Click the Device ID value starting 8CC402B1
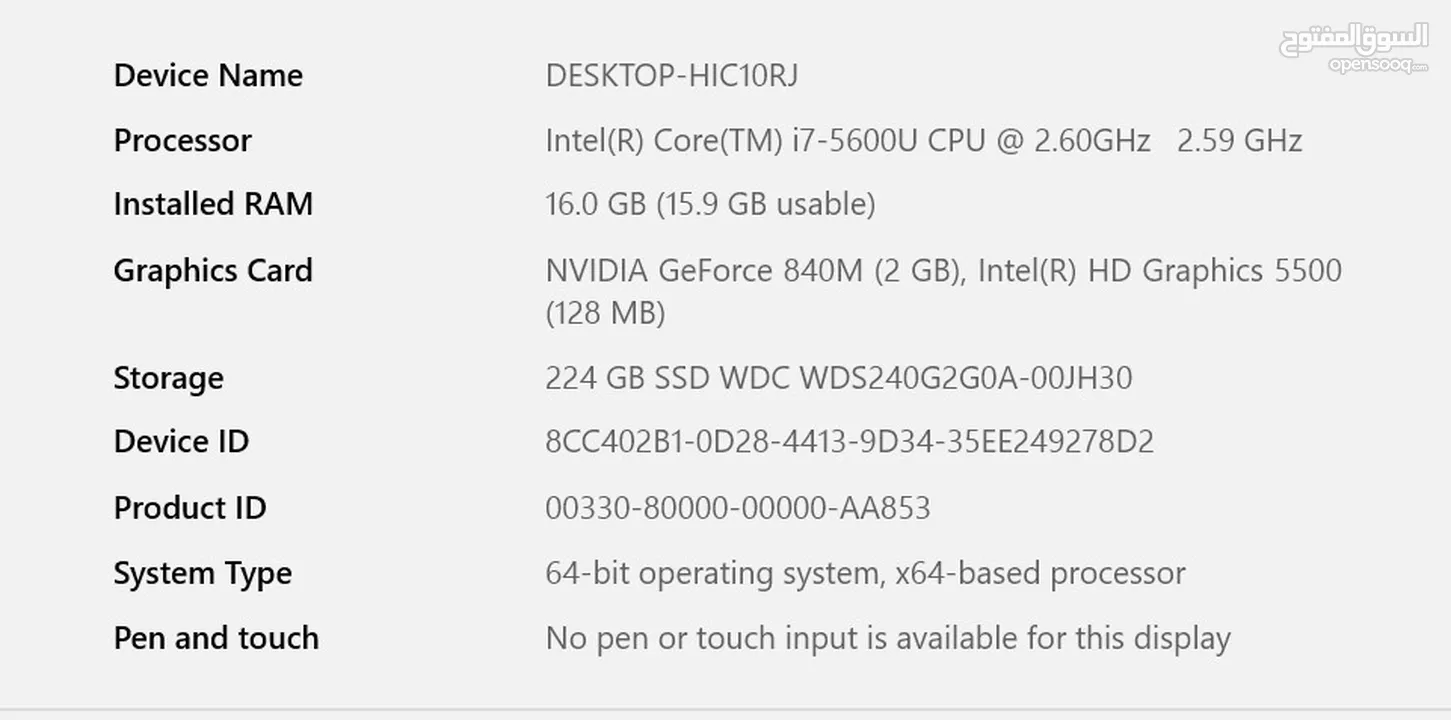The height and width of the screenshot is (720, 1451). point(849,442)
